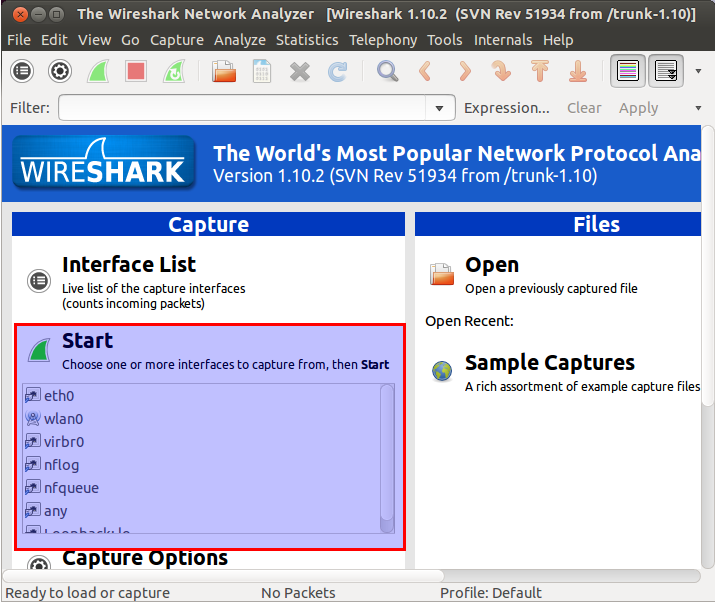
Task: Click the interface list vertical scrollbar
Action: pyautogui.click(x=387, y=458)
